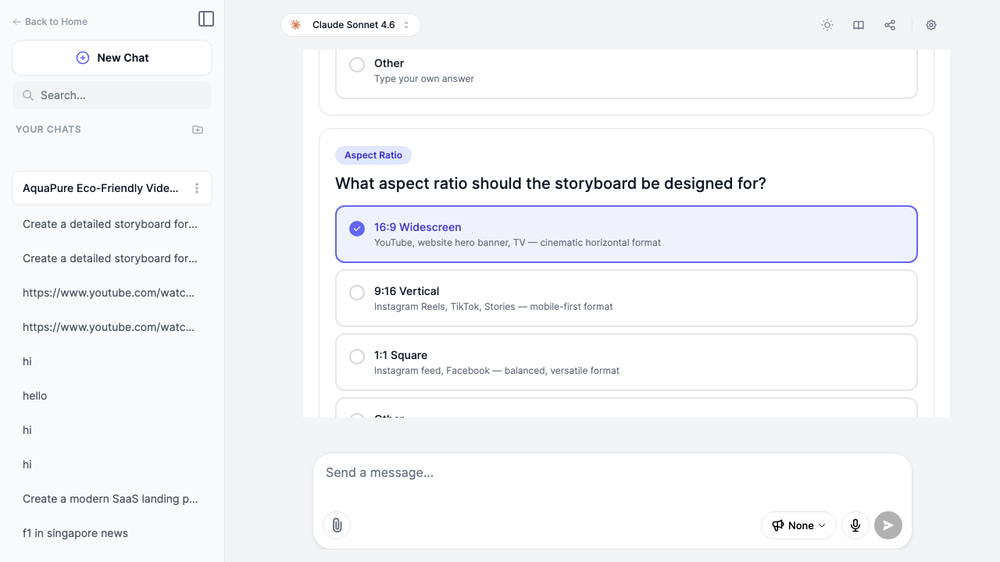The image size is (1000, 562).
Task: Click the share chat icon
Action: pyautogui.click(x=890, y=25)
